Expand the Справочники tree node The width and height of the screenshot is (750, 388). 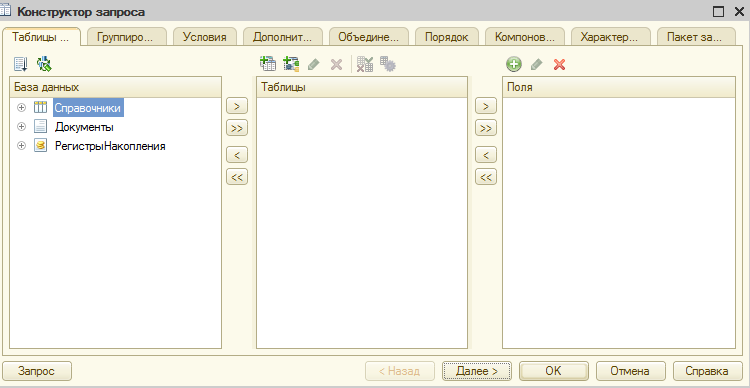pos(21,108)
